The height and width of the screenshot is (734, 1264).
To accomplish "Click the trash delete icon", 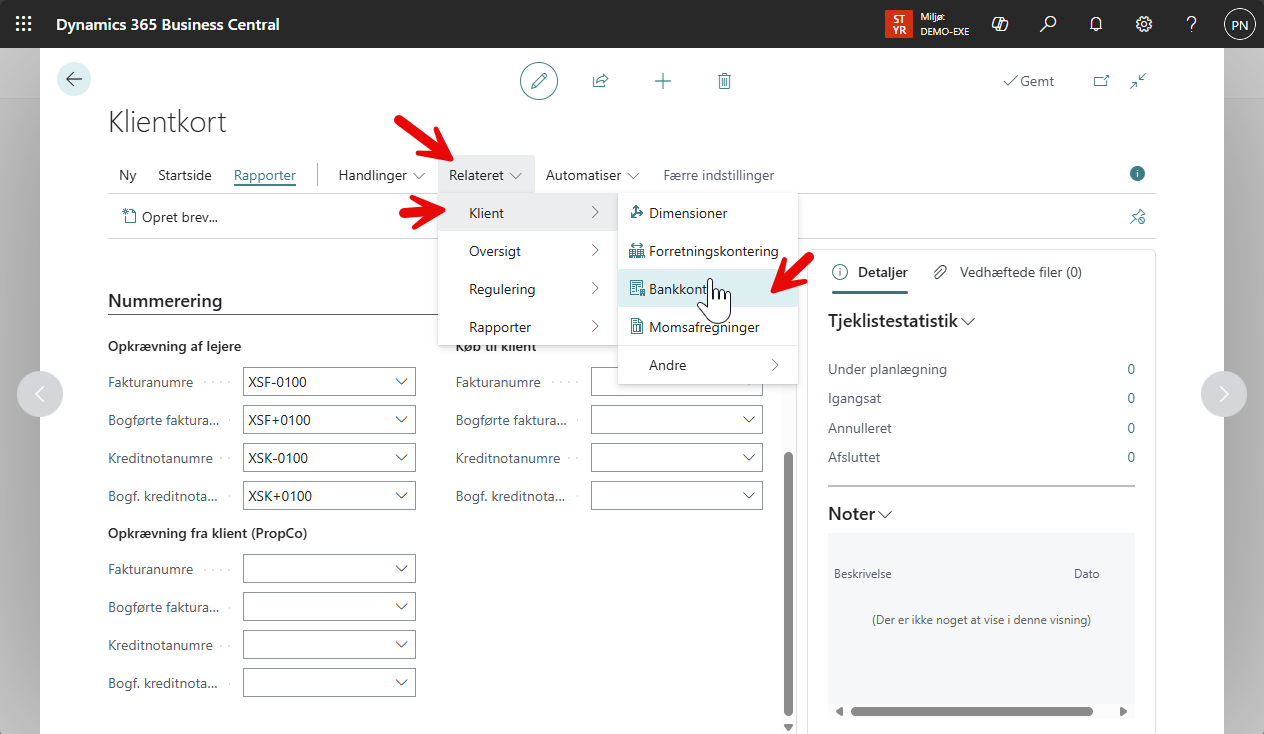I will point(724,81).
